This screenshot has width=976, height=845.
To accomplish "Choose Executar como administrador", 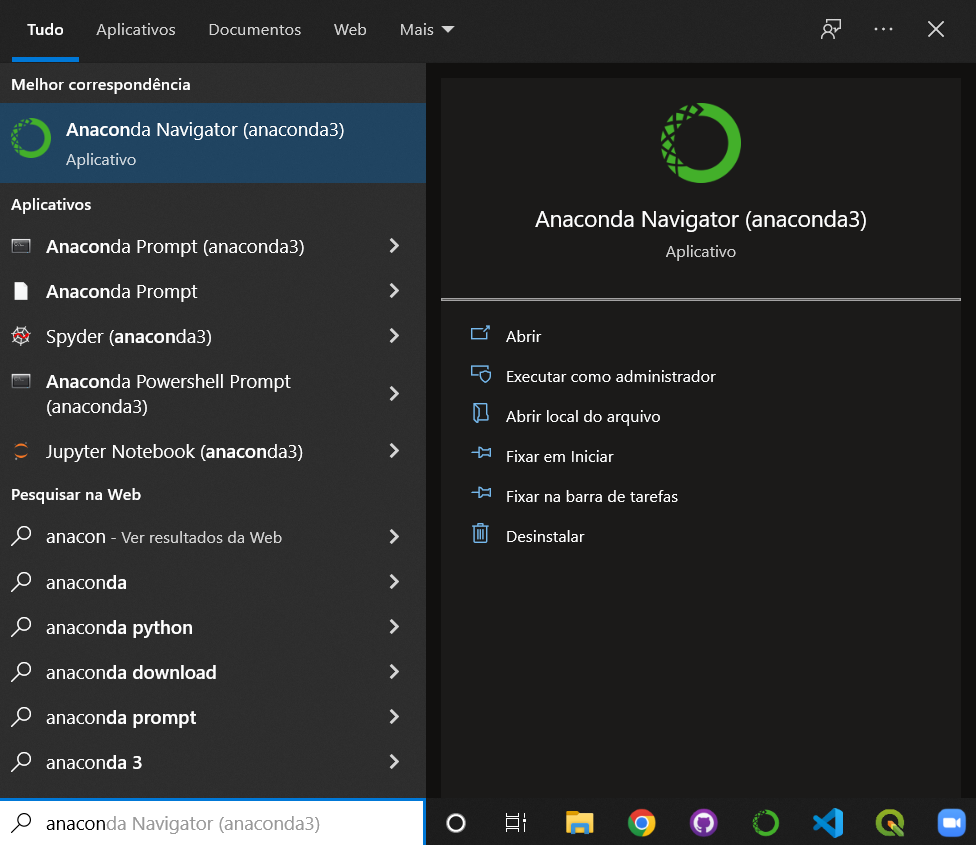I will click(x=611, y=376).
